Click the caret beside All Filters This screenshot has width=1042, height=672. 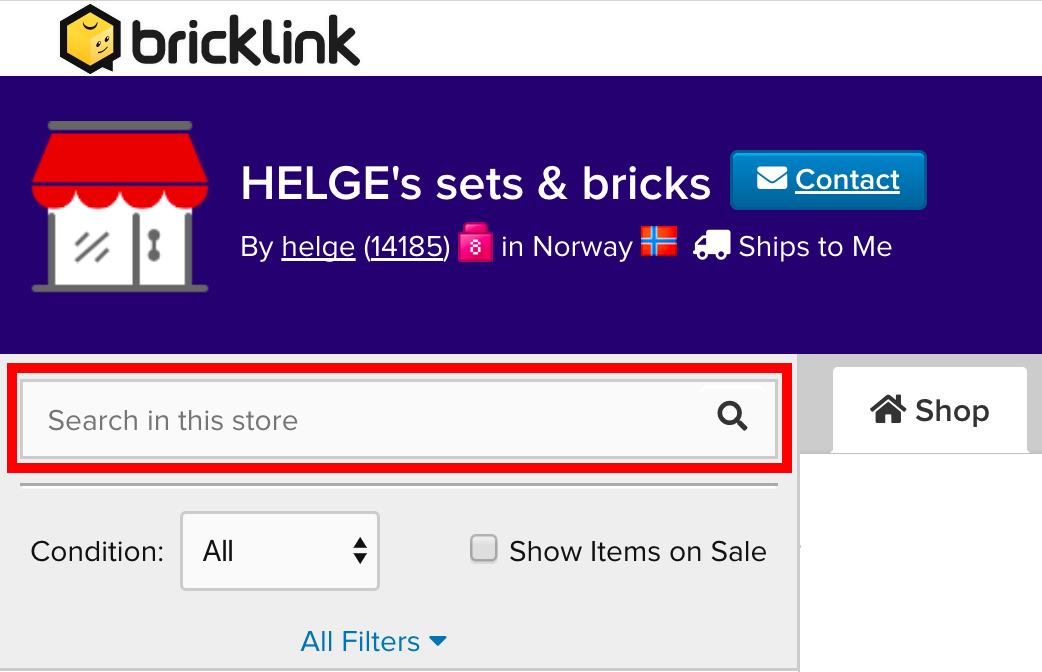click(x=437, y=641)
